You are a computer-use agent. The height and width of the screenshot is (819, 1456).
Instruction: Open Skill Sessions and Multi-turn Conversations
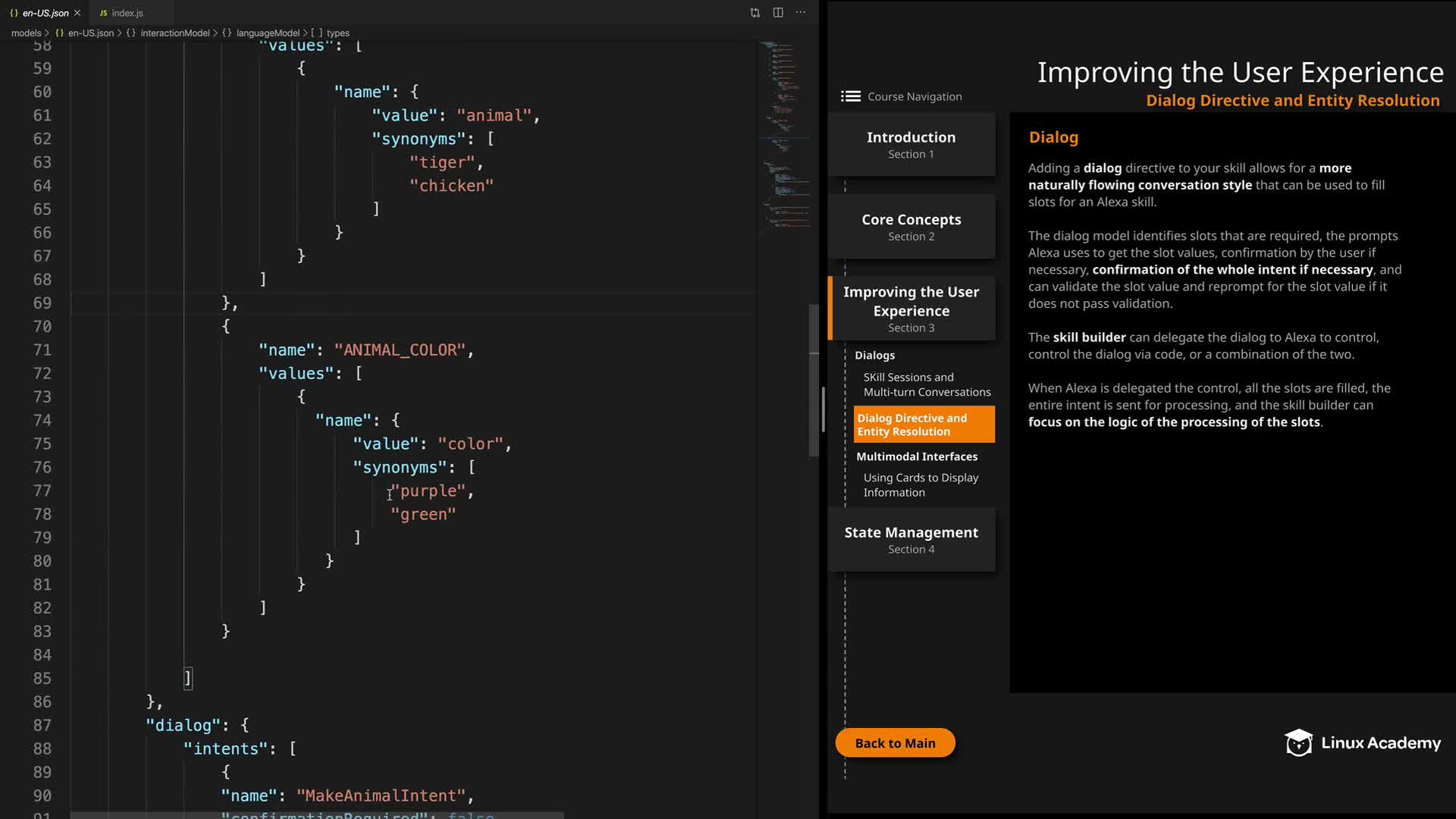(926, 384)
